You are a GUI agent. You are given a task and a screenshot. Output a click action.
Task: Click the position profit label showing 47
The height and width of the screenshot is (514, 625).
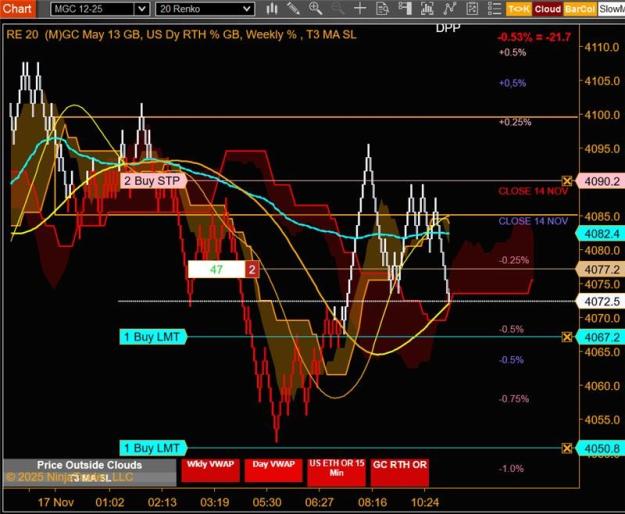[x=216, y=270]
